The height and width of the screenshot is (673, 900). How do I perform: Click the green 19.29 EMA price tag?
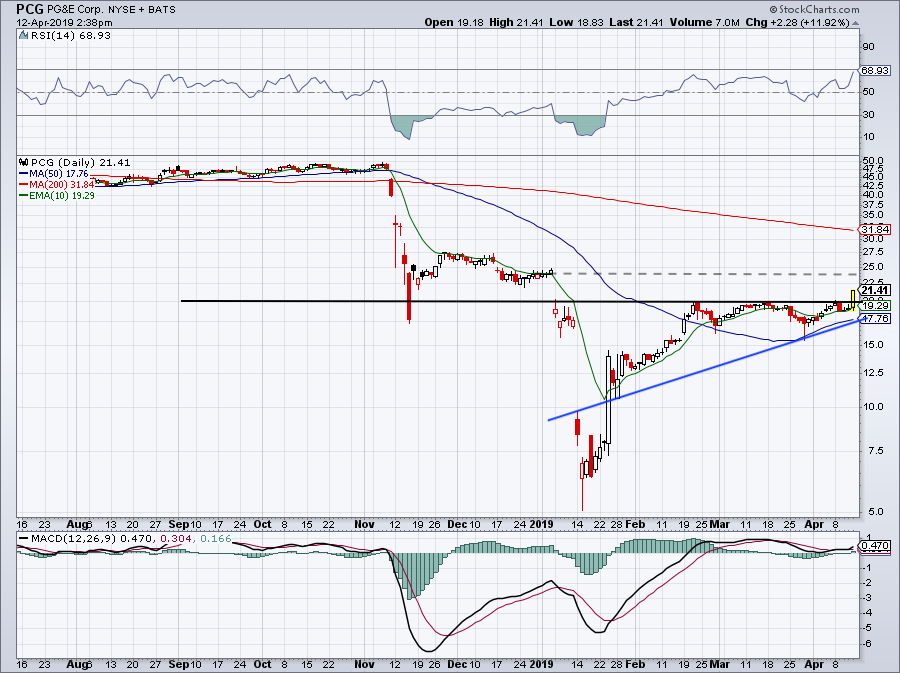tap(875, 305)
